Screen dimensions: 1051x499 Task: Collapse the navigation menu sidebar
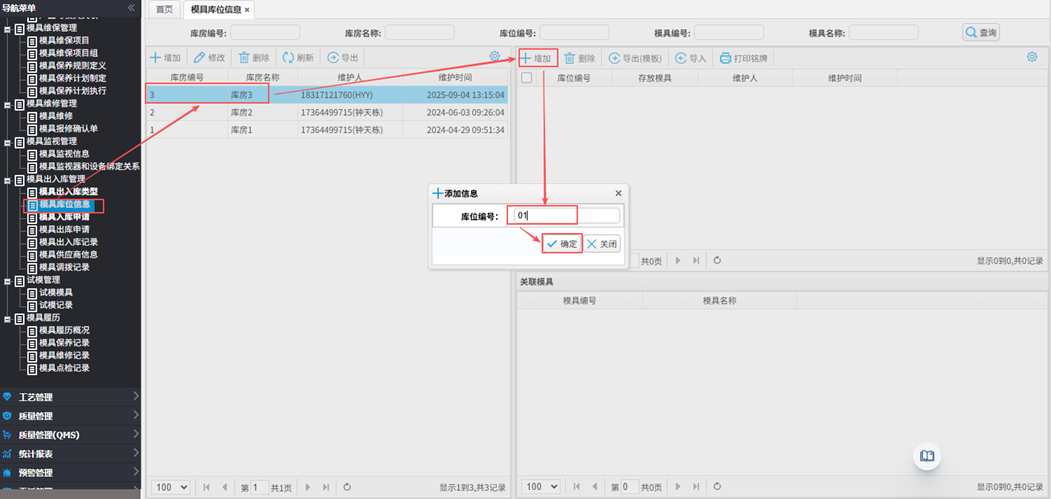131,8
